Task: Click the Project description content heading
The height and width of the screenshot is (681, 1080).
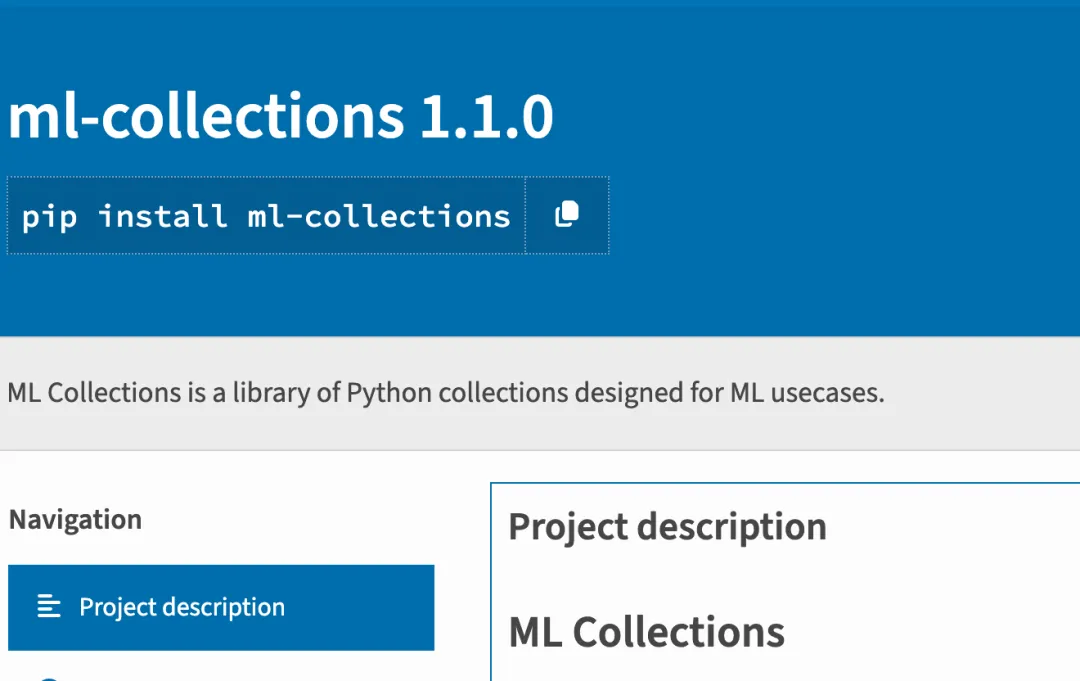Action: pyautogui.click(x=667, y=527)
